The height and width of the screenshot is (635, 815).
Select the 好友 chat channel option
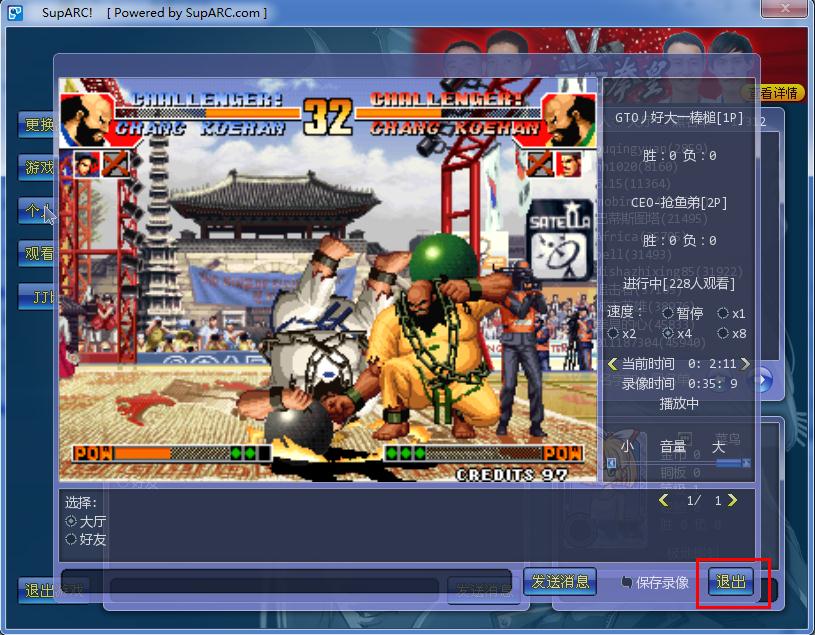(71, 539)
